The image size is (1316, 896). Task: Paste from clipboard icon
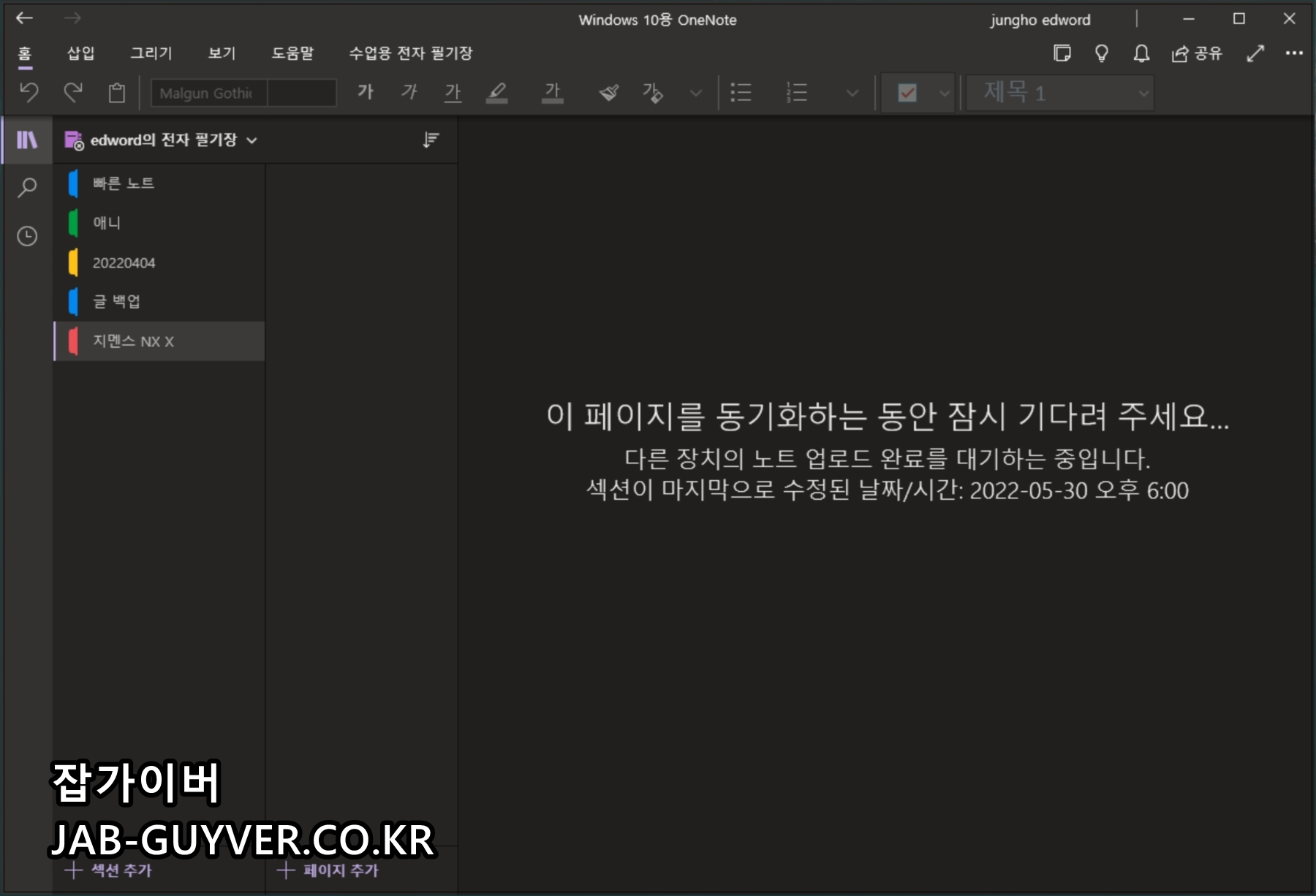pyautogui.click(x=117, y=93)
